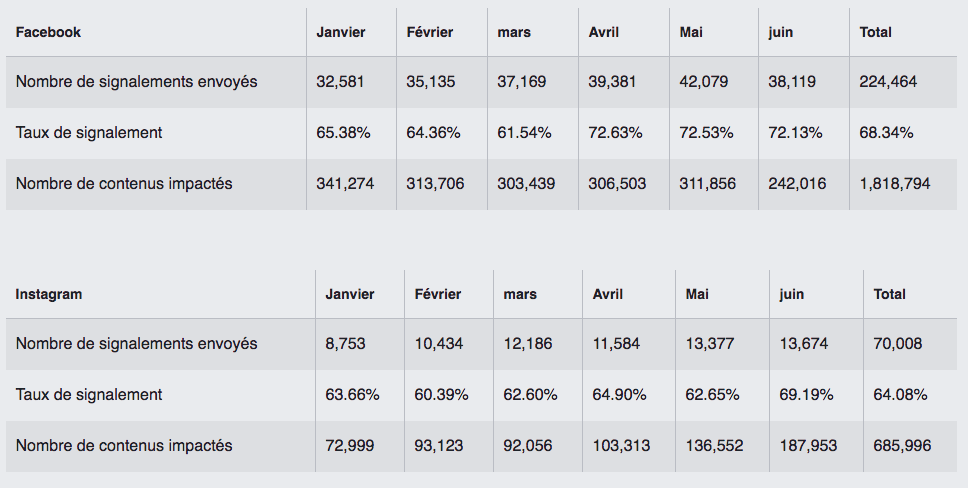
Task: Click Instagram juin taux 69.19%
Action: [x=806, y=395]
